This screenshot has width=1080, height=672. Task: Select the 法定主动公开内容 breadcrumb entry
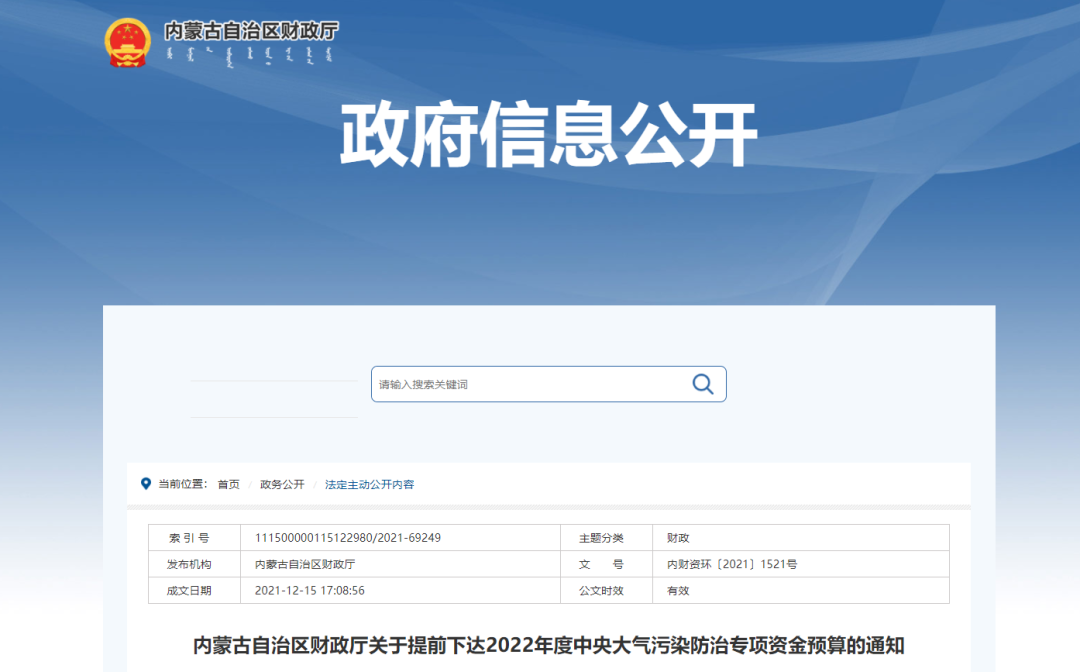(x=371, y=484)
